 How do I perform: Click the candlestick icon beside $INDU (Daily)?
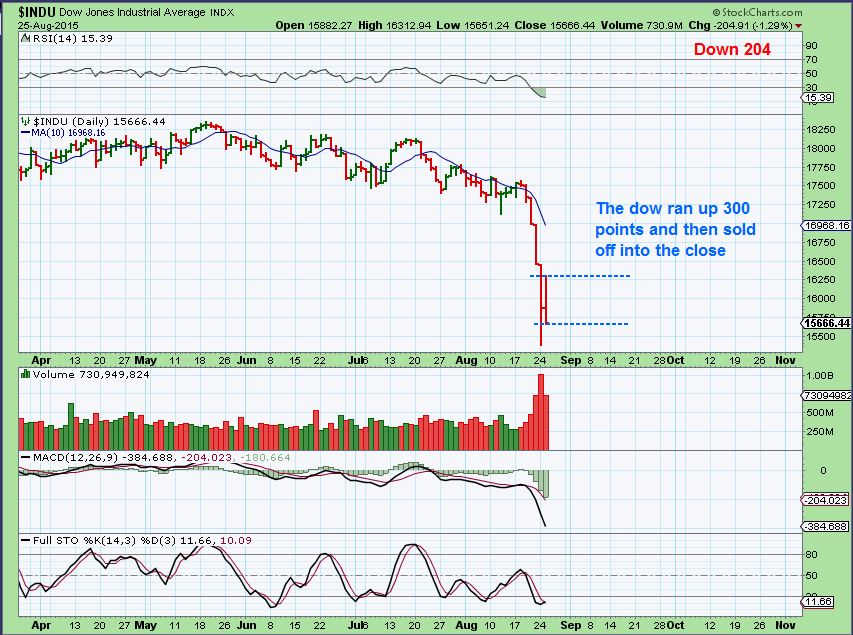(26, 121)
